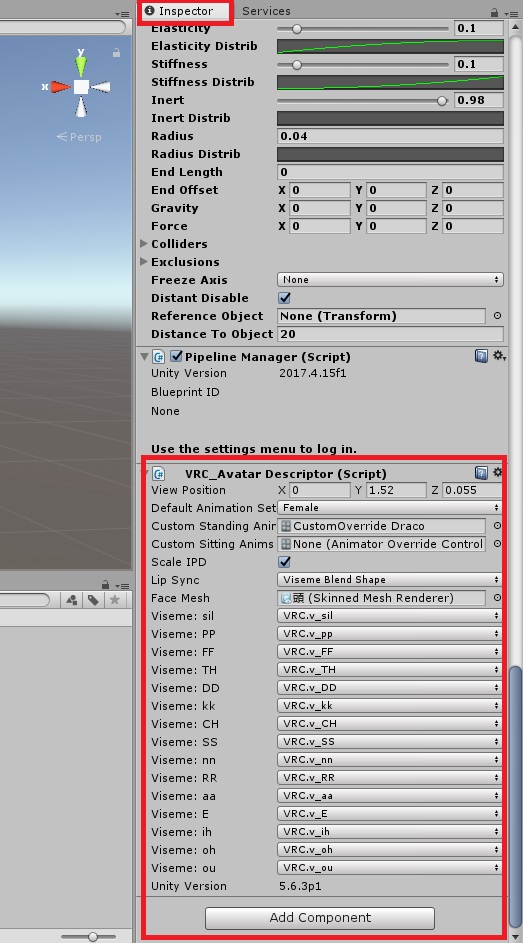Open VRC_Avatar Descriptor gear settings menu
This screenshot has width=523, height=943.
(x=498, y=473)
